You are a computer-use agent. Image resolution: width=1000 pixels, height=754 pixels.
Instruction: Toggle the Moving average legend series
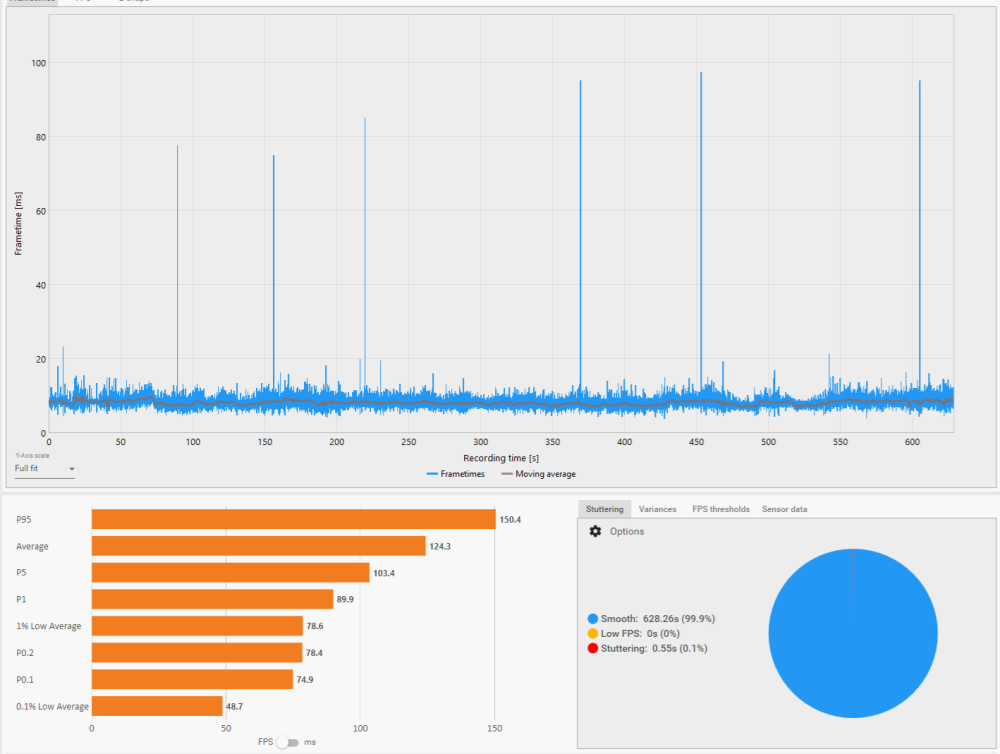(538, 474)
